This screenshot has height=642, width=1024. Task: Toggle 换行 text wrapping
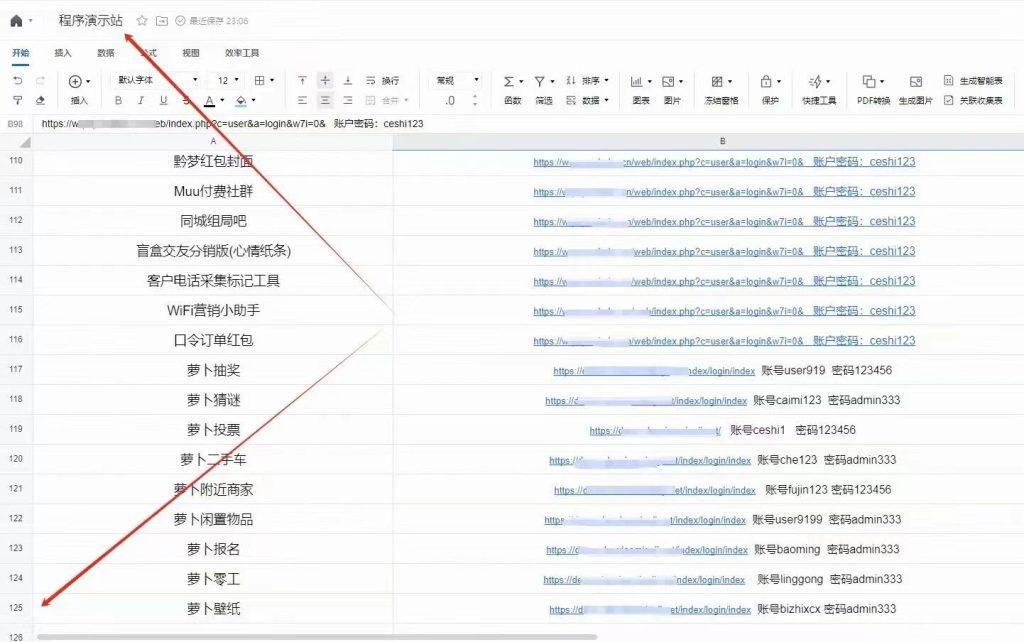(382, 80)
